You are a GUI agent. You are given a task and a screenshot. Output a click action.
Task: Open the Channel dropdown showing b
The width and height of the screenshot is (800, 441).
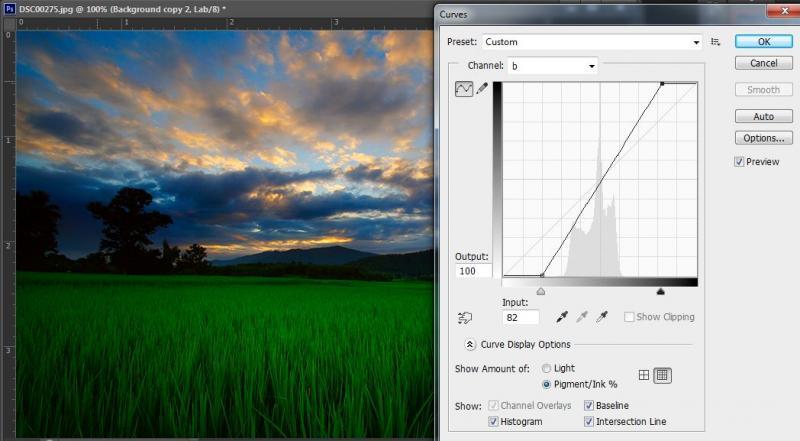tap(552, 66)
